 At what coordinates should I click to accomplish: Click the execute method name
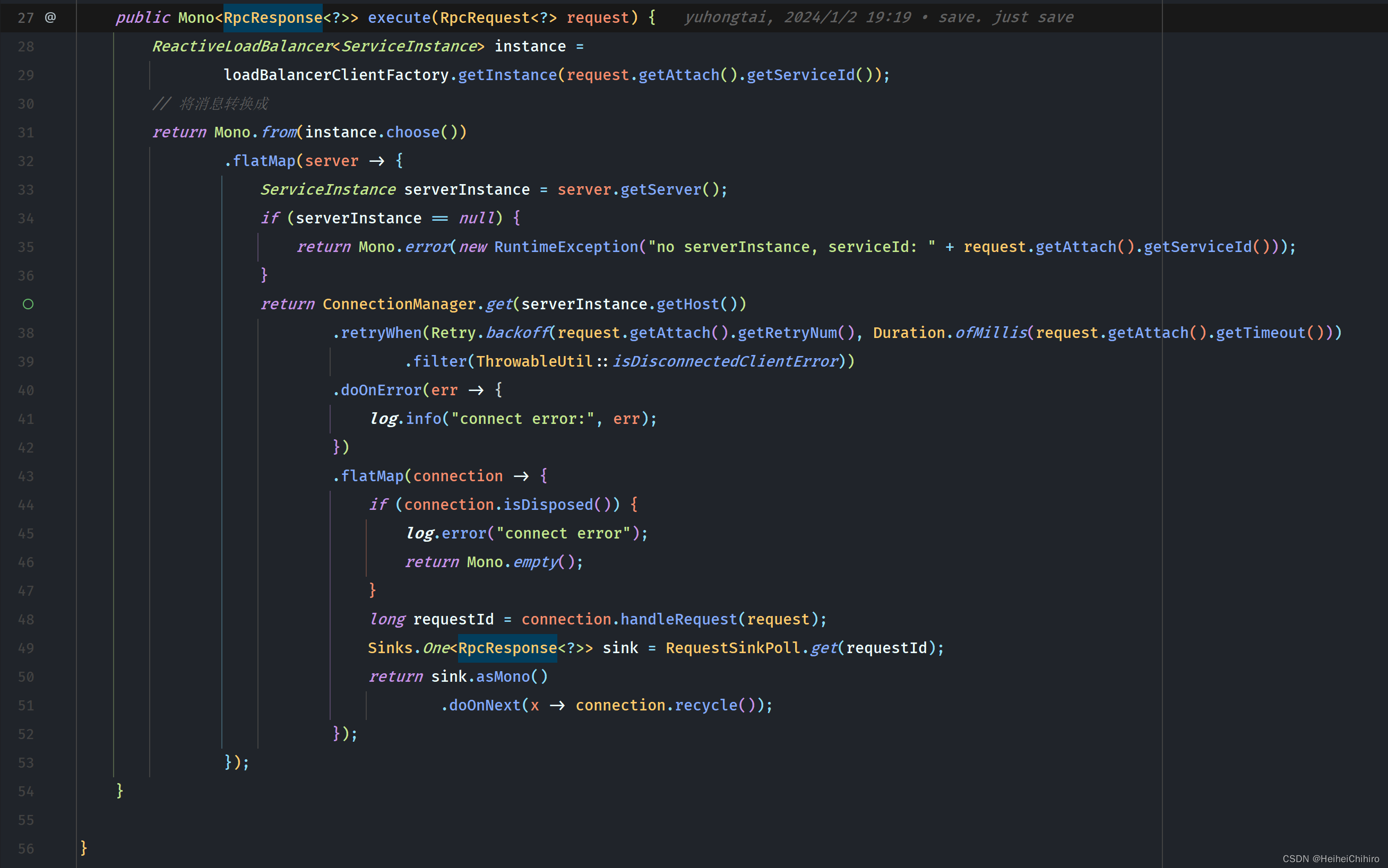click(399, 17)
